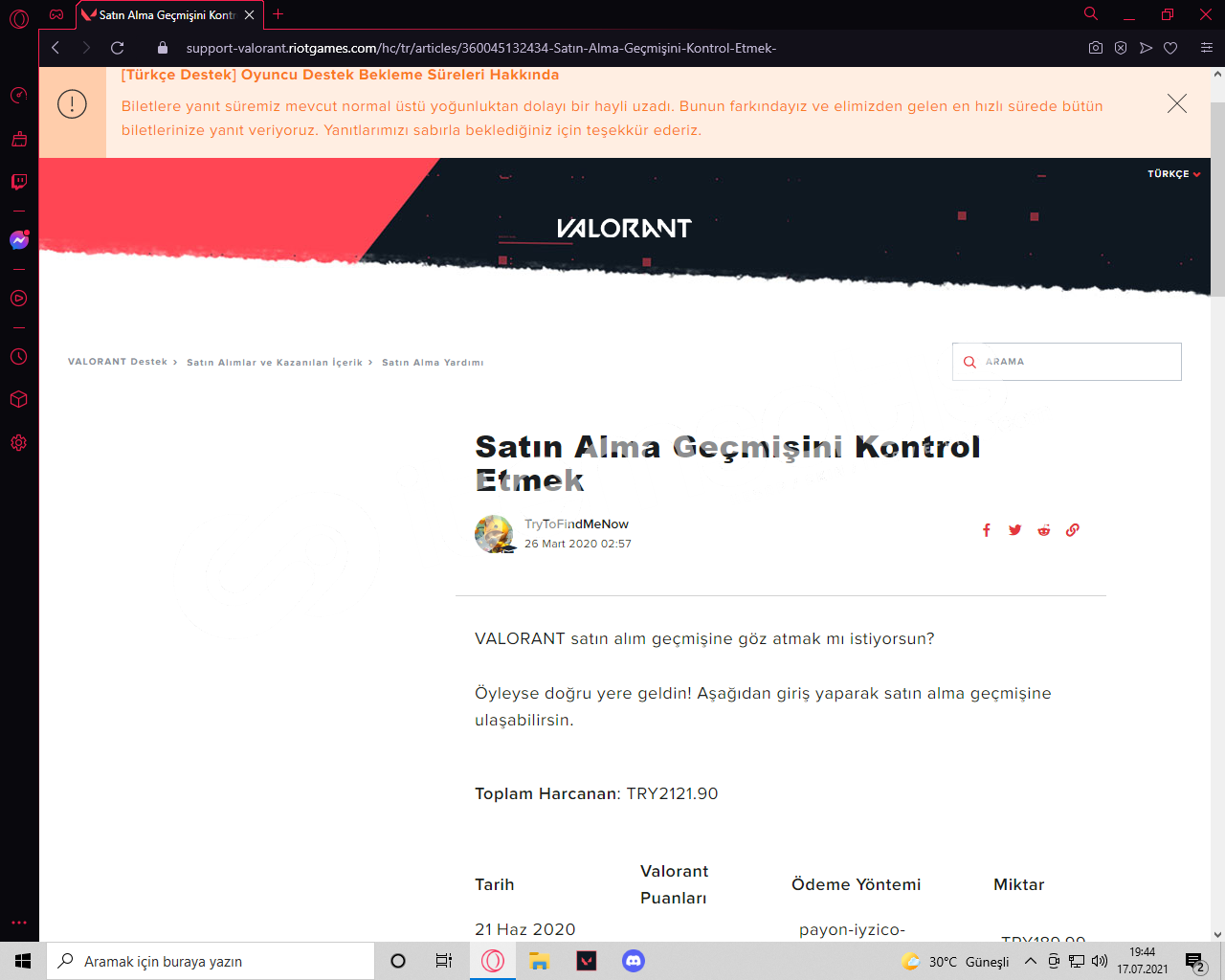Screen dimensions: 1225x980
Task: Select the Toplam Harcanan total text
Action: pos(596,793)
